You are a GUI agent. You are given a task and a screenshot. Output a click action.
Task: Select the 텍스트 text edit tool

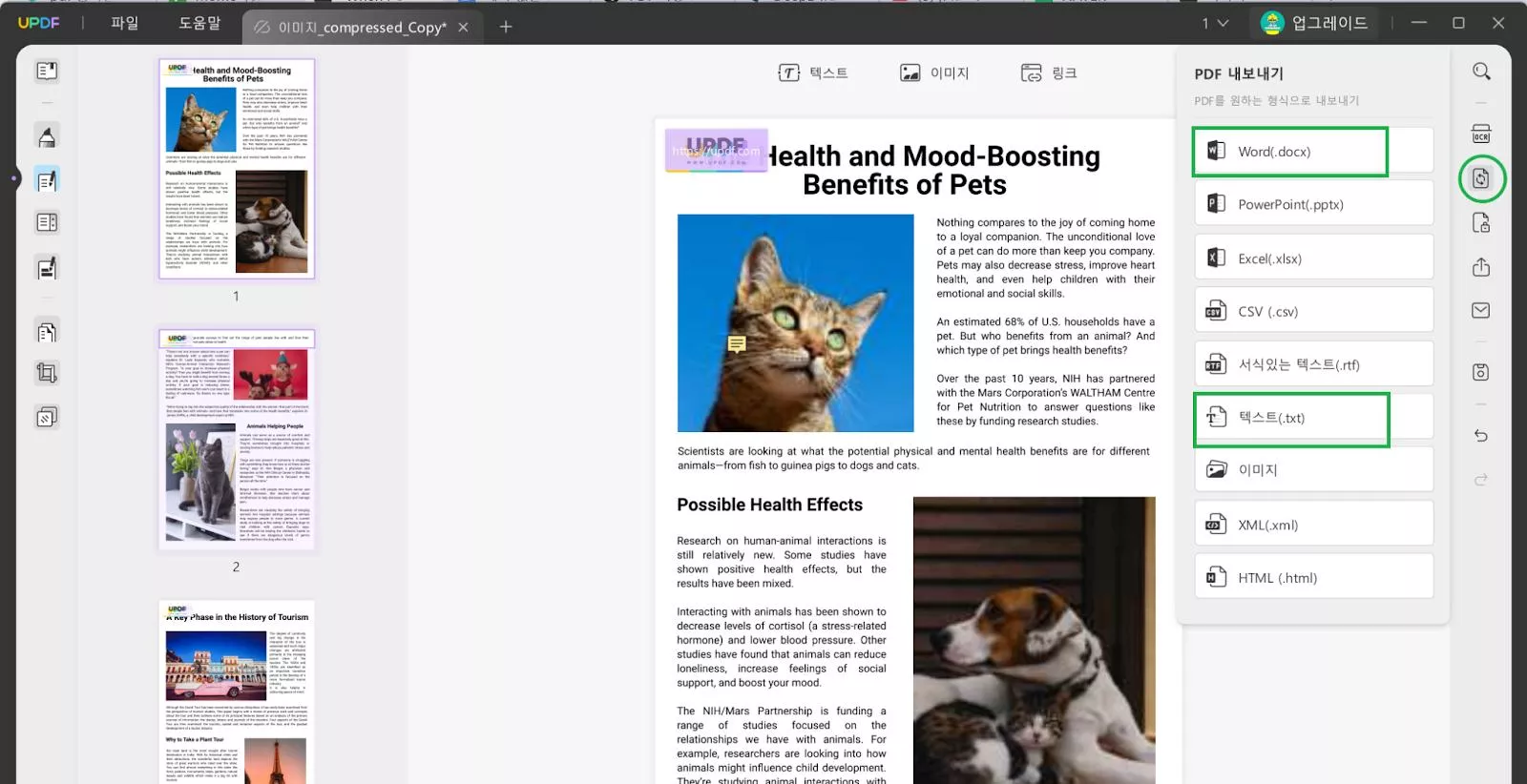(x=813, y=72)
